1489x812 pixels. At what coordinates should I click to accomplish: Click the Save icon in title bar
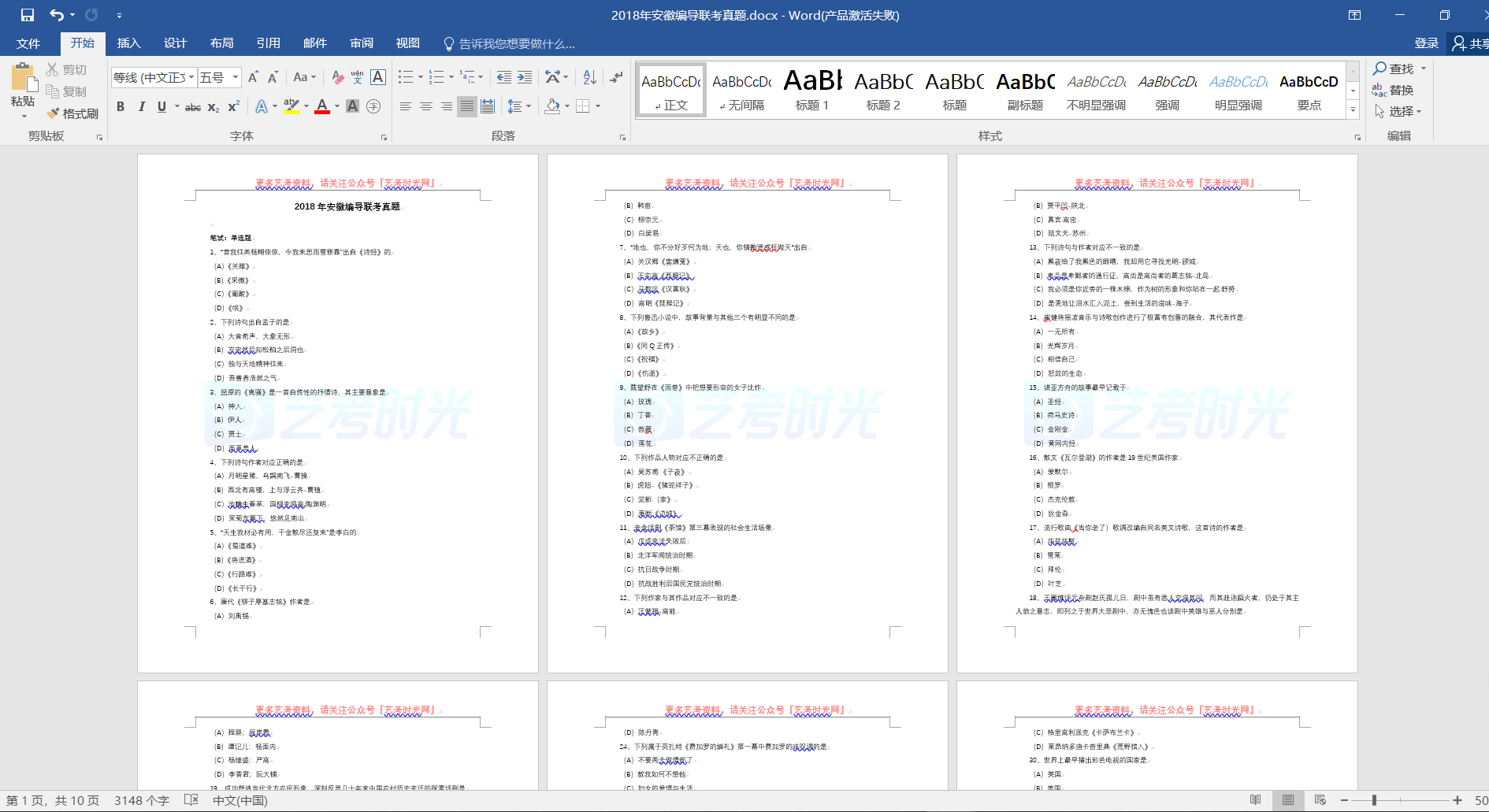point(28,15)
